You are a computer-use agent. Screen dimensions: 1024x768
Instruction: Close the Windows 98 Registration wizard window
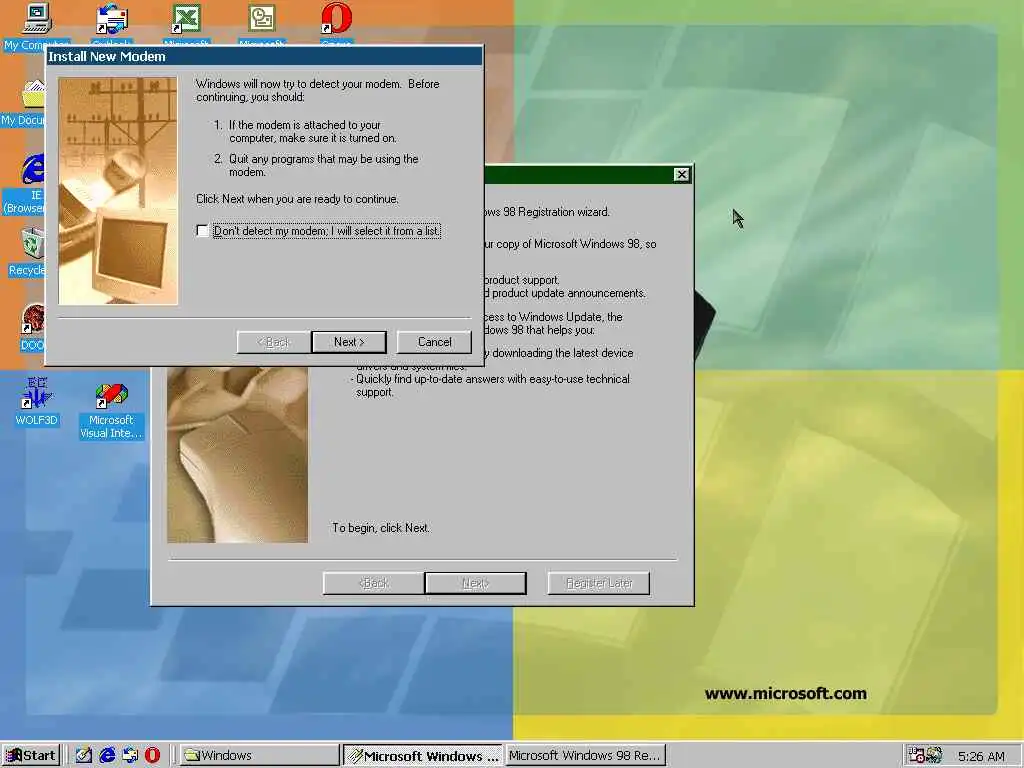pos(681,174)
